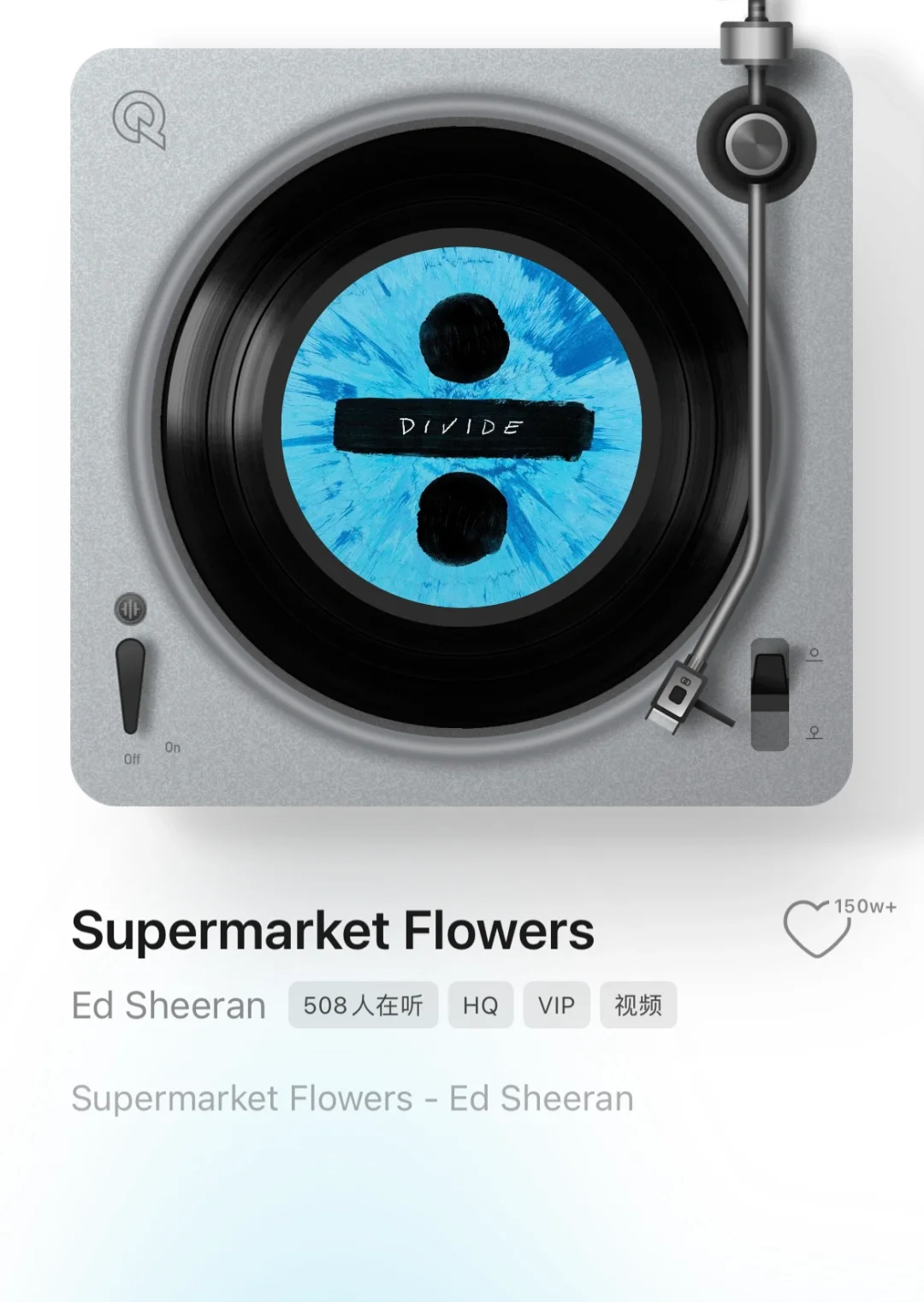
Task: Click the QQ Music logo on turntable
Action: (x=139, y=121)
